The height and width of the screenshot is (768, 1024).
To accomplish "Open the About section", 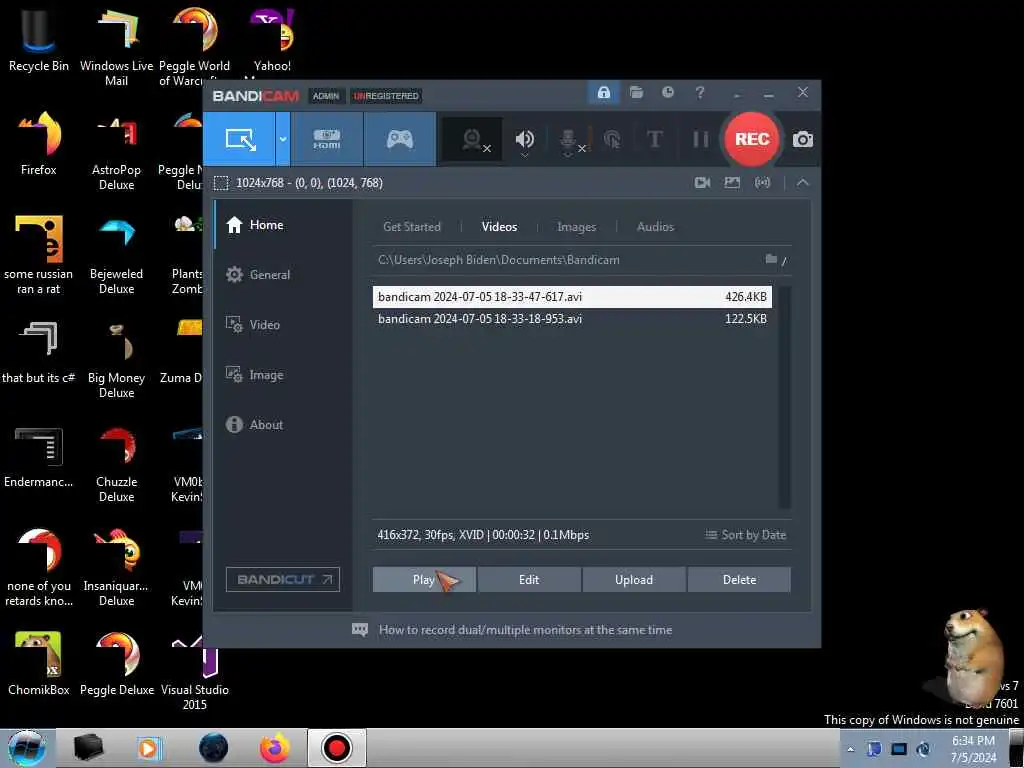I will [x=283, y=424].
